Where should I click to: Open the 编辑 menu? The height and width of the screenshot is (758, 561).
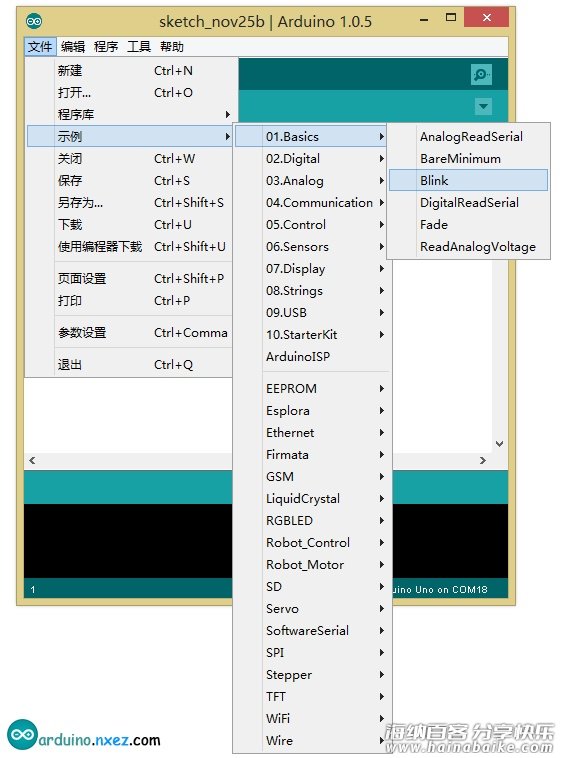coord(73,47)
